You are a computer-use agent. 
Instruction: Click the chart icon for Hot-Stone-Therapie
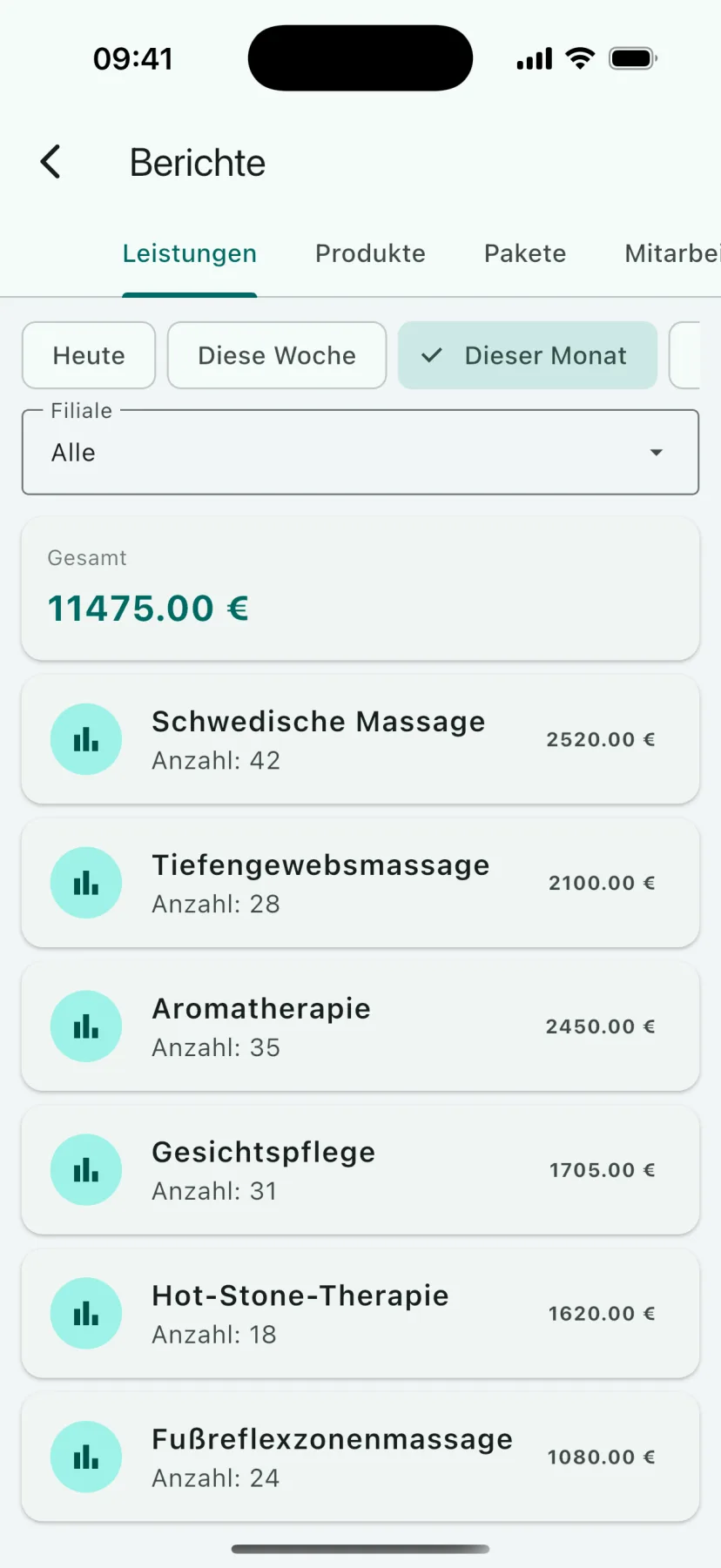click(x=86, y=1313)
